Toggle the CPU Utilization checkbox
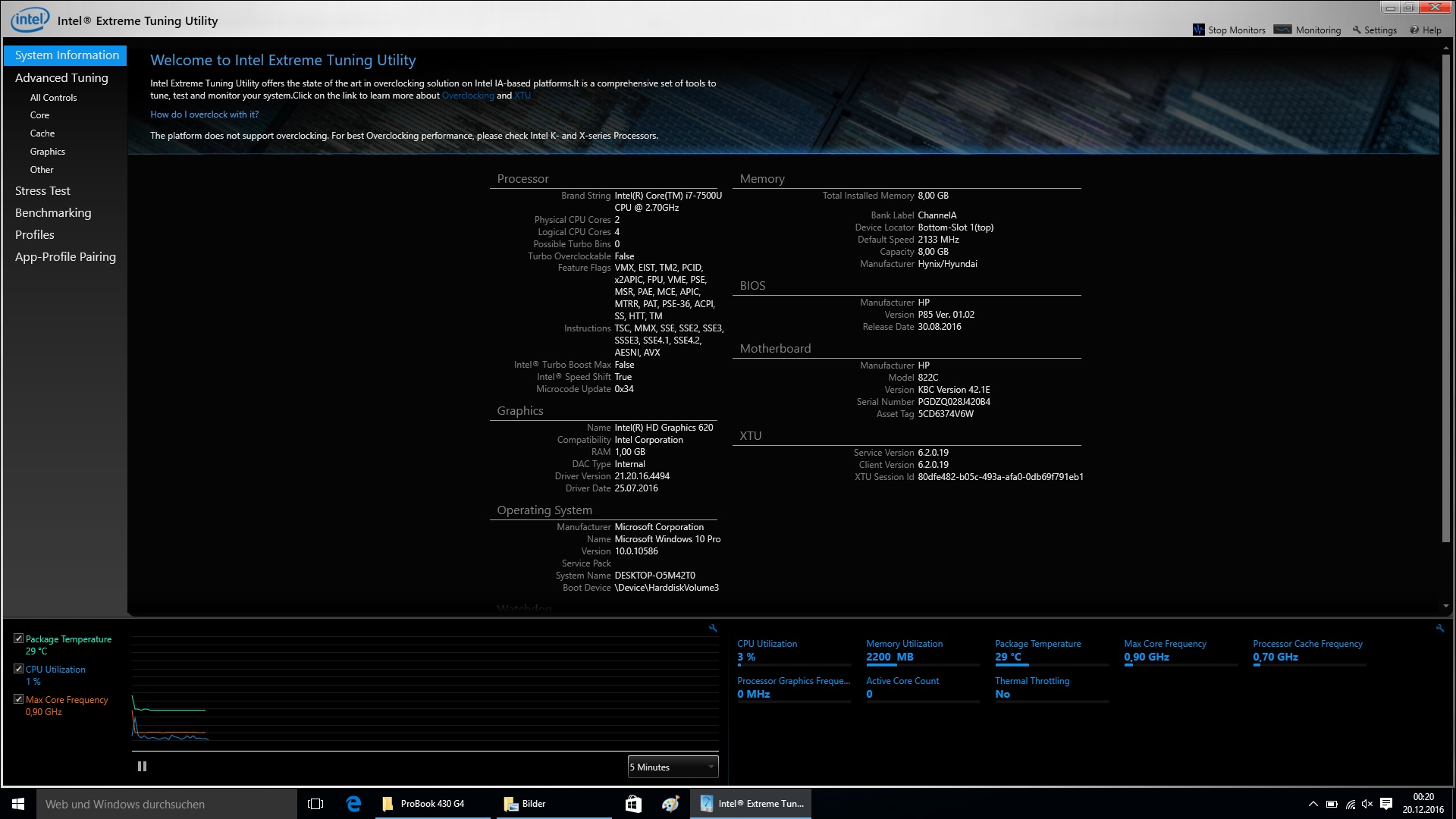 click(x=18, y=669)
